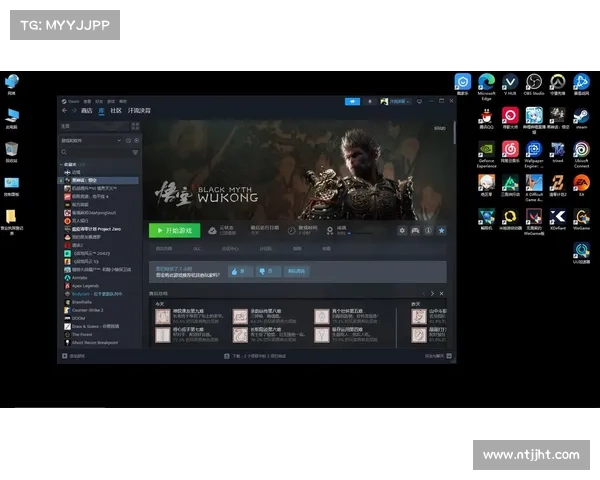This screenshot has width=600, height=480.
Task: Click the Add a Game button
Action: (73, 356)
